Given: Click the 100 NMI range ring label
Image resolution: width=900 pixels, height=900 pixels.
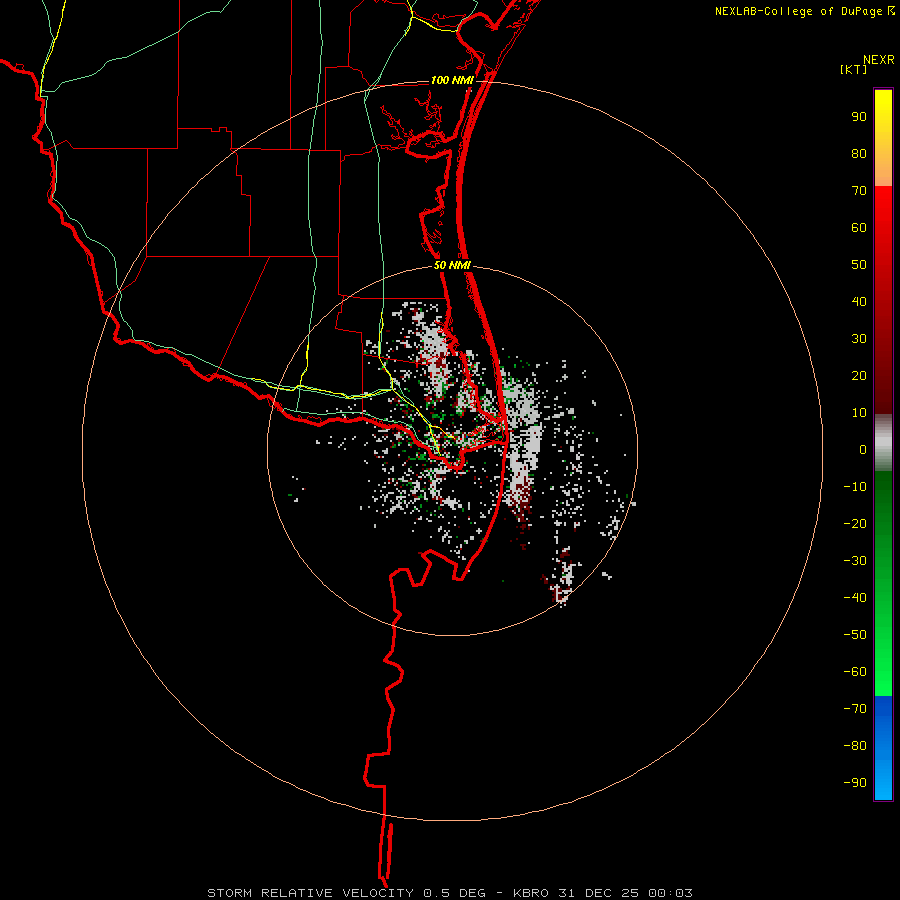Looking at the screenshot, I should pyautogui.click(x=452, y=80).
